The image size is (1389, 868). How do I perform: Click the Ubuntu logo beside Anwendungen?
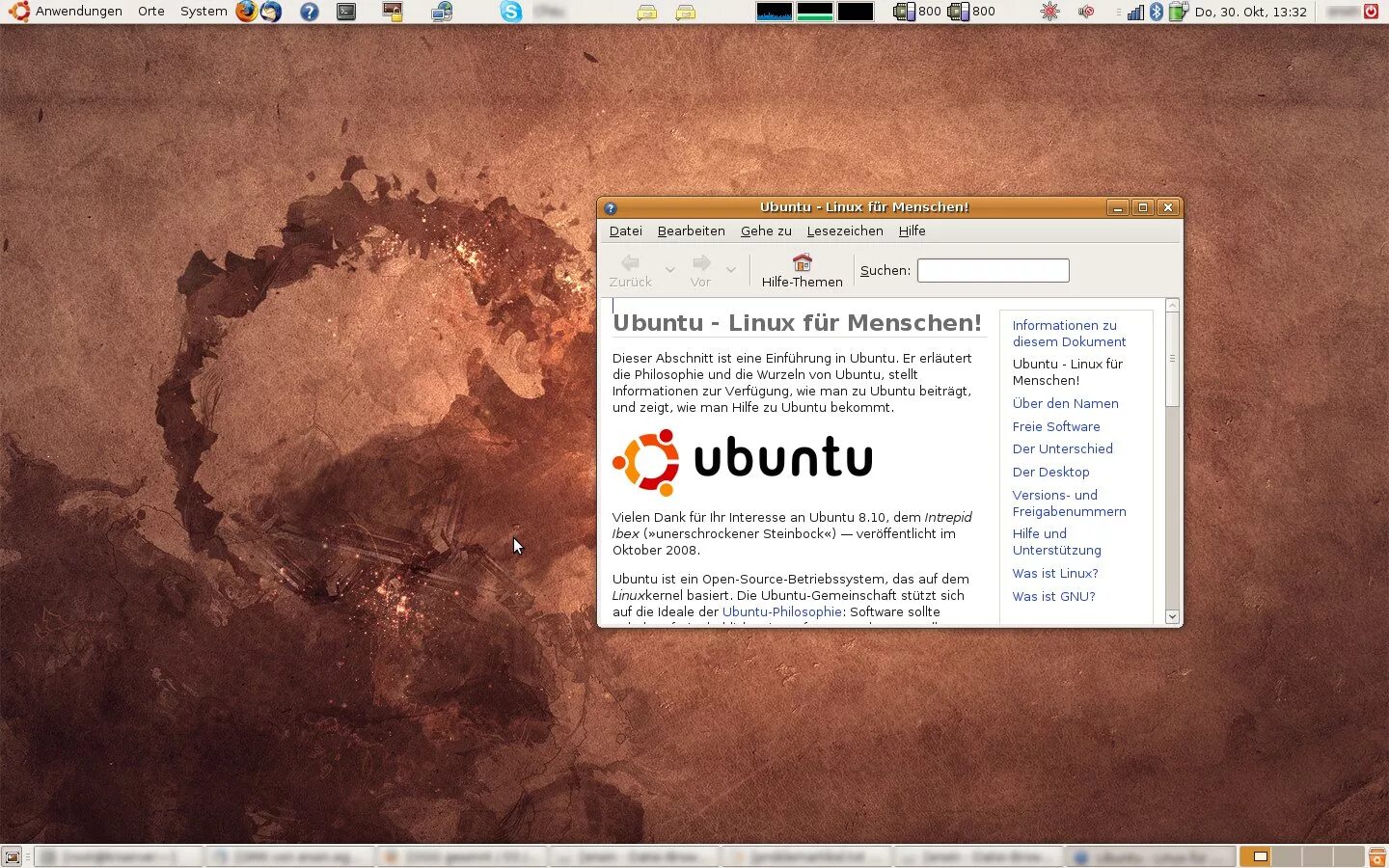click(x=18, y=12)
